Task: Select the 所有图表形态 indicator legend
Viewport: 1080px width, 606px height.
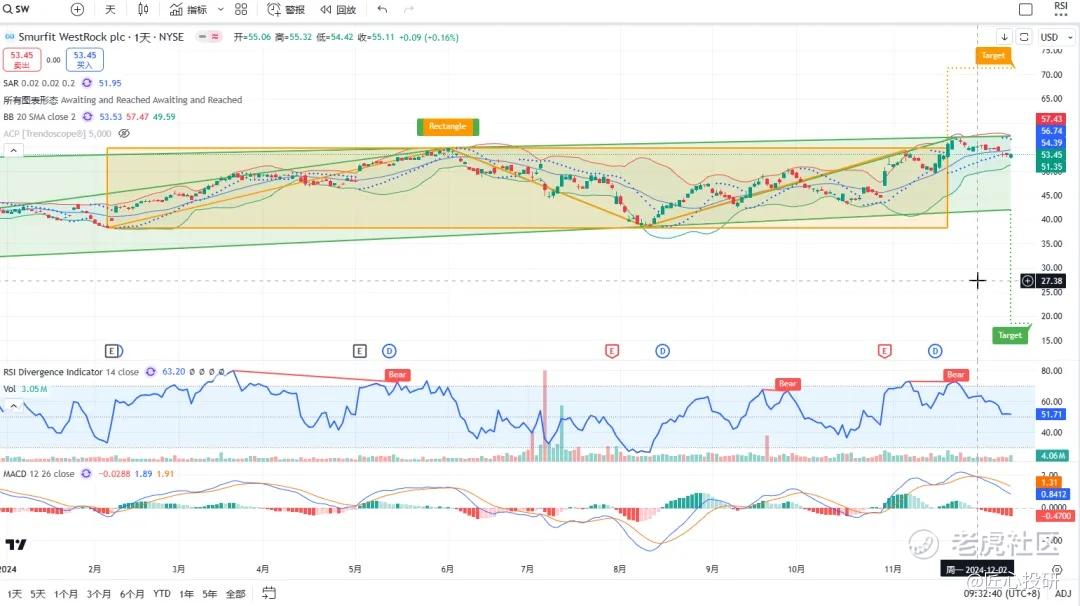Action: point(123,100)
